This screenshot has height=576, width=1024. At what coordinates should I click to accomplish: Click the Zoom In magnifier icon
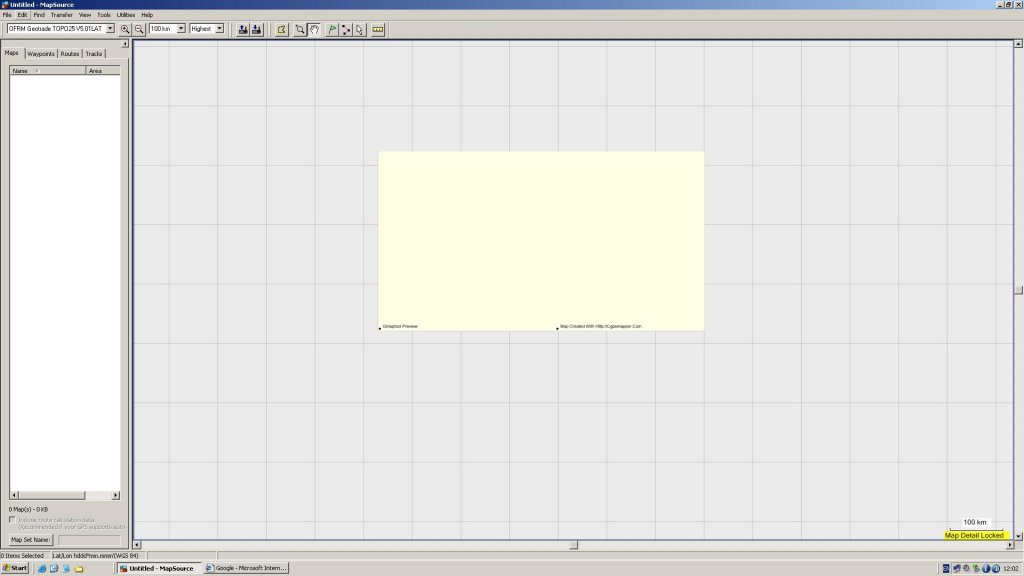pyautogui.click(x=125, y=29)
